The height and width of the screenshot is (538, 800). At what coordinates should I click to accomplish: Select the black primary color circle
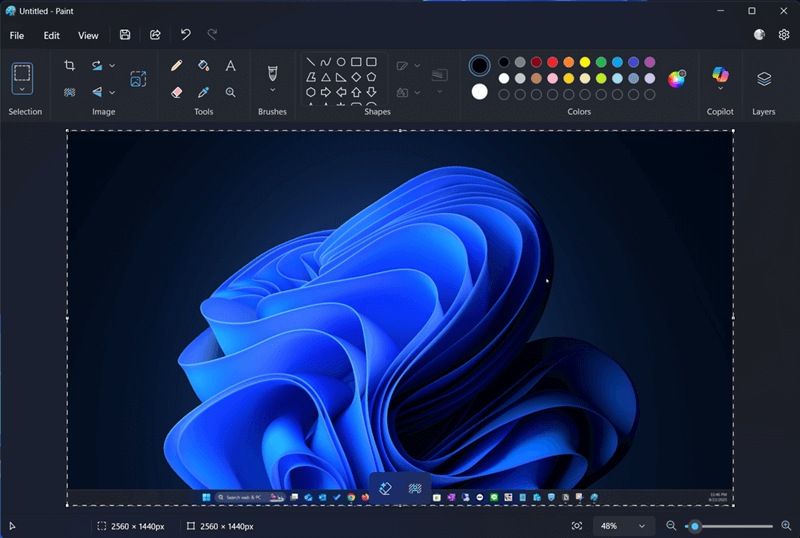tap(479, 65)
